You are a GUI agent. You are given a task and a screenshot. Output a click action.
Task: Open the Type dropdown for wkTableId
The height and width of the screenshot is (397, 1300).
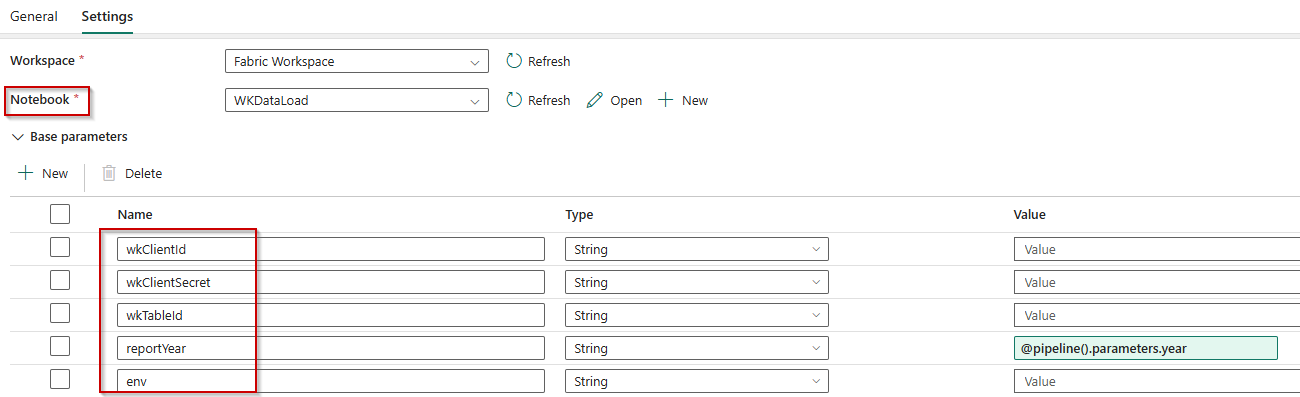[697, 315]
